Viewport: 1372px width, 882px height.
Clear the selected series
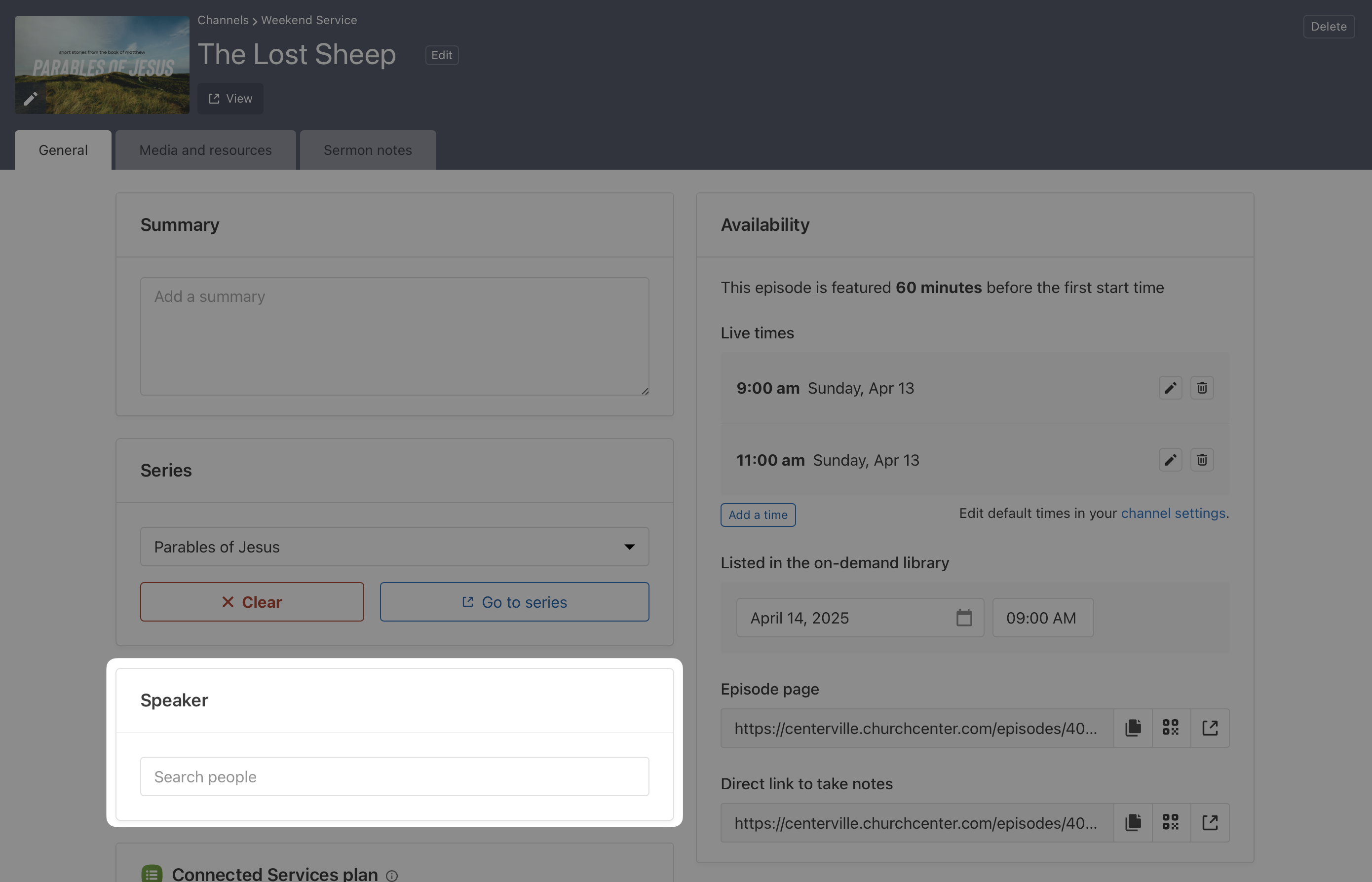click(x=252, y=602)
